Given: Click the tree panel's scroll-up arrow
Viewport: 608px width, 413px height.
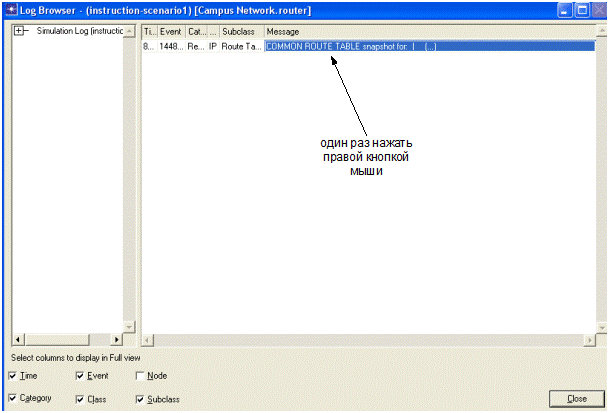Looking at the screenshot, I should (129, 30).
